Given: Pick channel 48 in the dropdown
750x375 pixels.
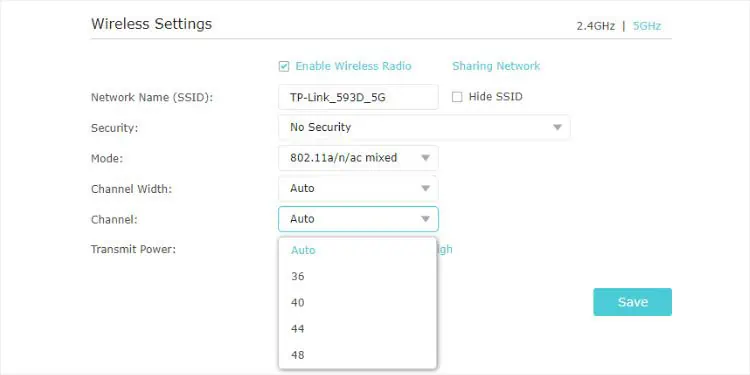Looking at the screenshot, I should pyautogui.click(x=357, y=355).
